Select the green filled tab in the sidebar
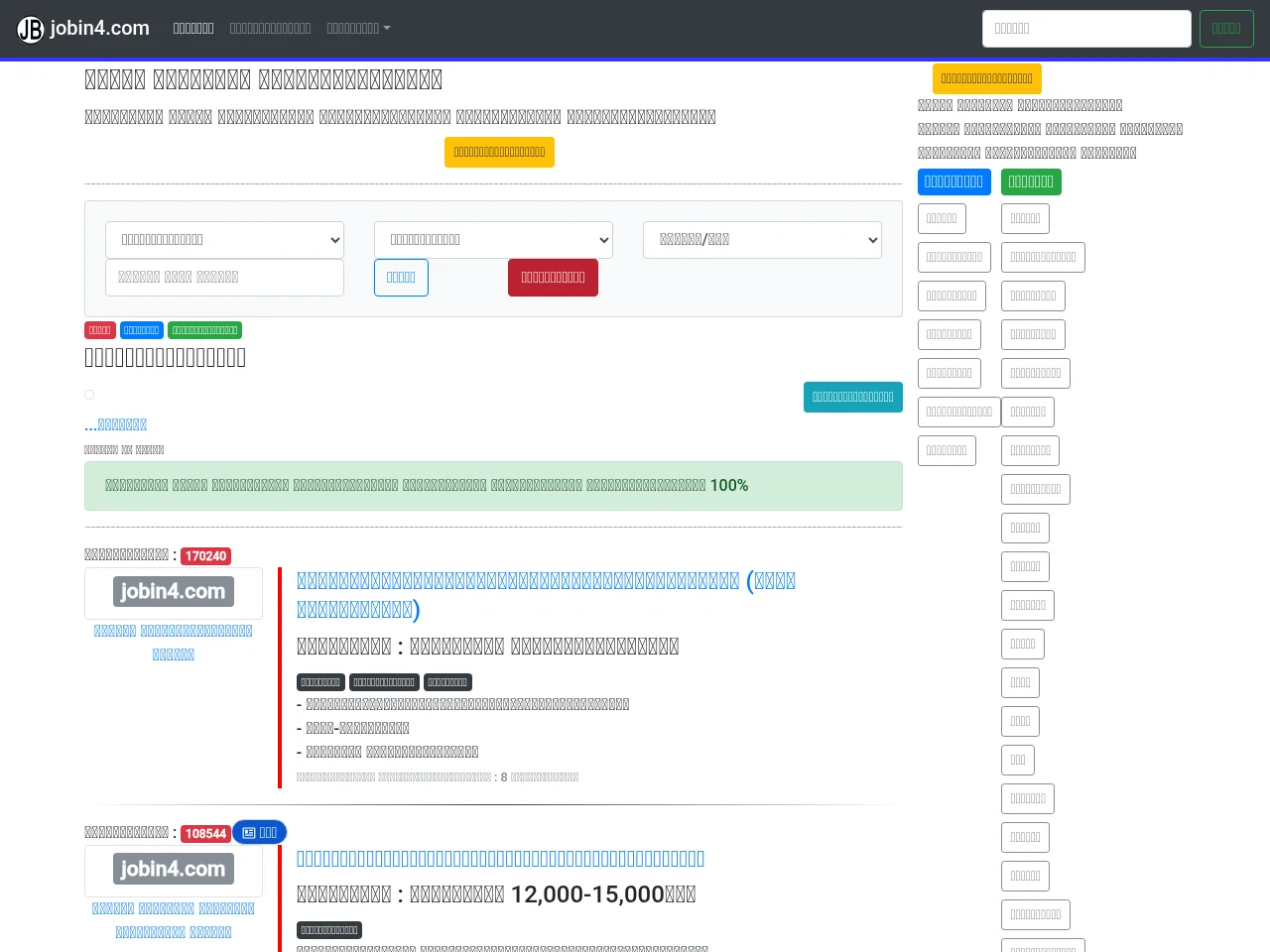1270x952 pixels. tap(1031, 181)
